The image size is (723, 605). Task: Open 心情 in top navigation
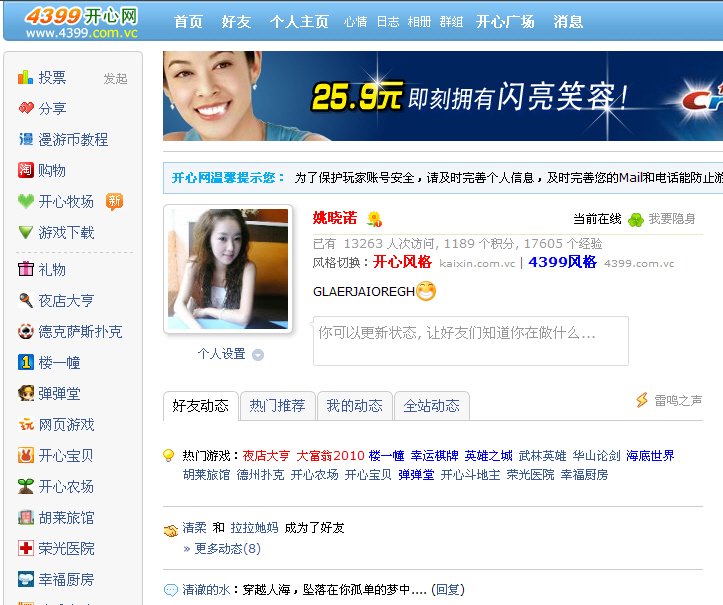(x=356, y=22)
